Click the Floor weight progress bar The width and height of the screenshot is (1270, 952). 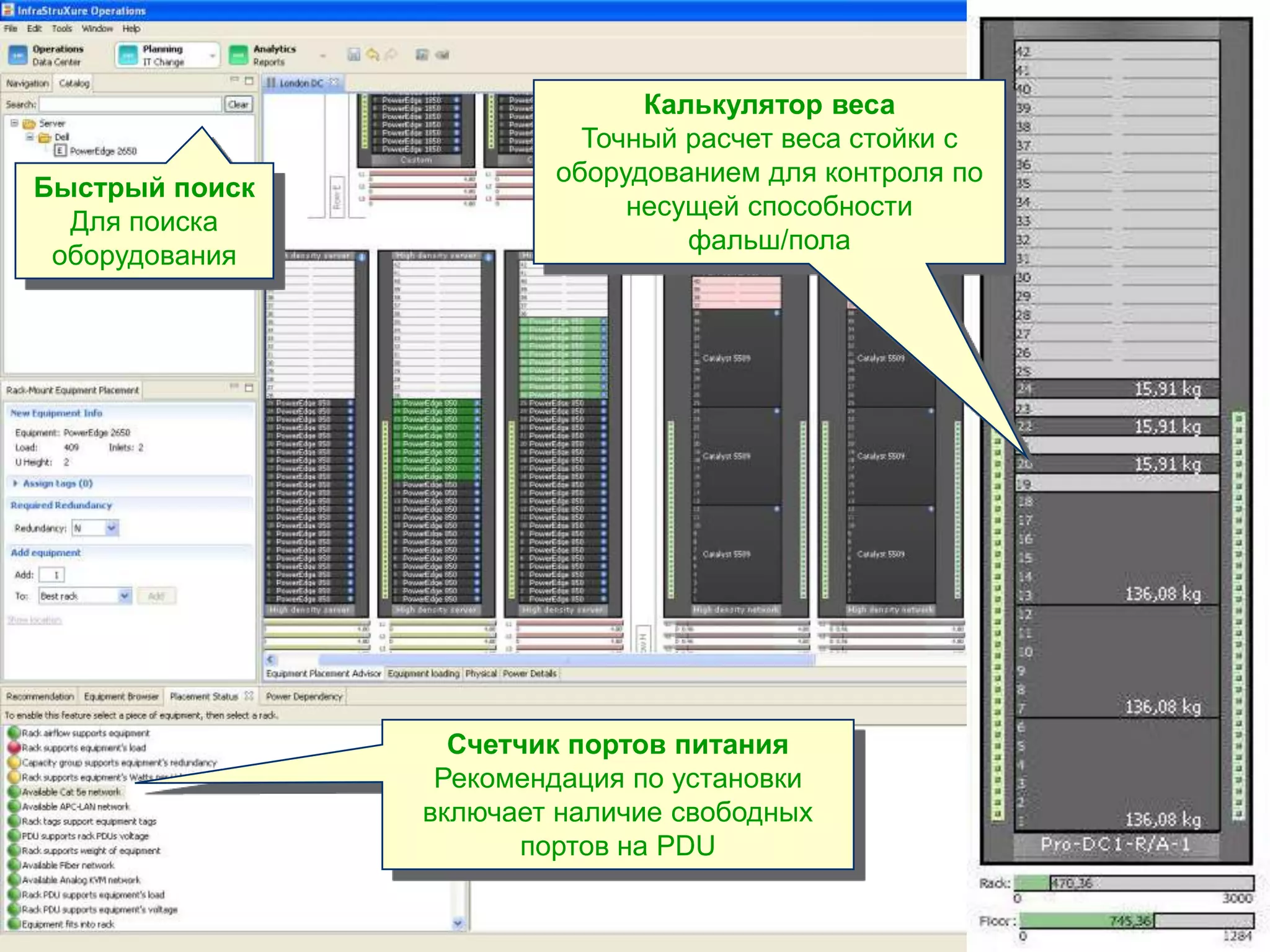(x=1137, y=920)
